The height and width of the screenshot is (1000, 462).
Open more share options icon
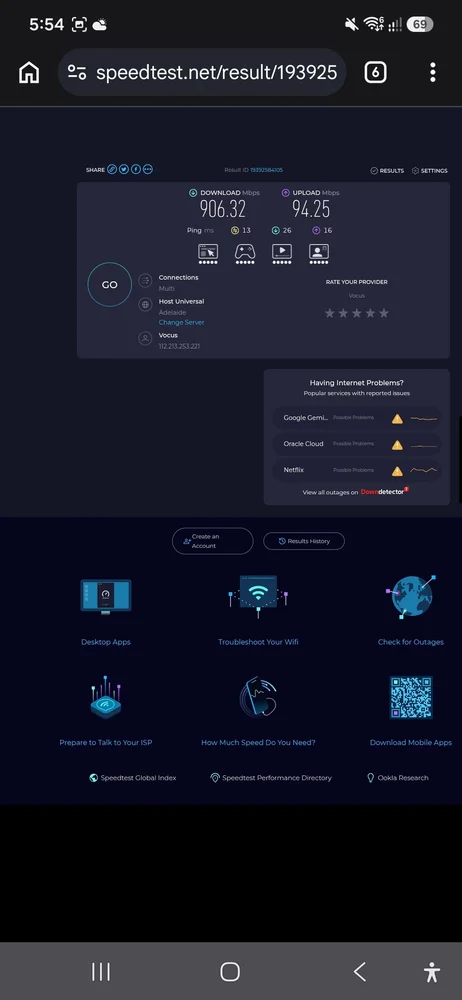pyautogui.click(x=148, y=169)
